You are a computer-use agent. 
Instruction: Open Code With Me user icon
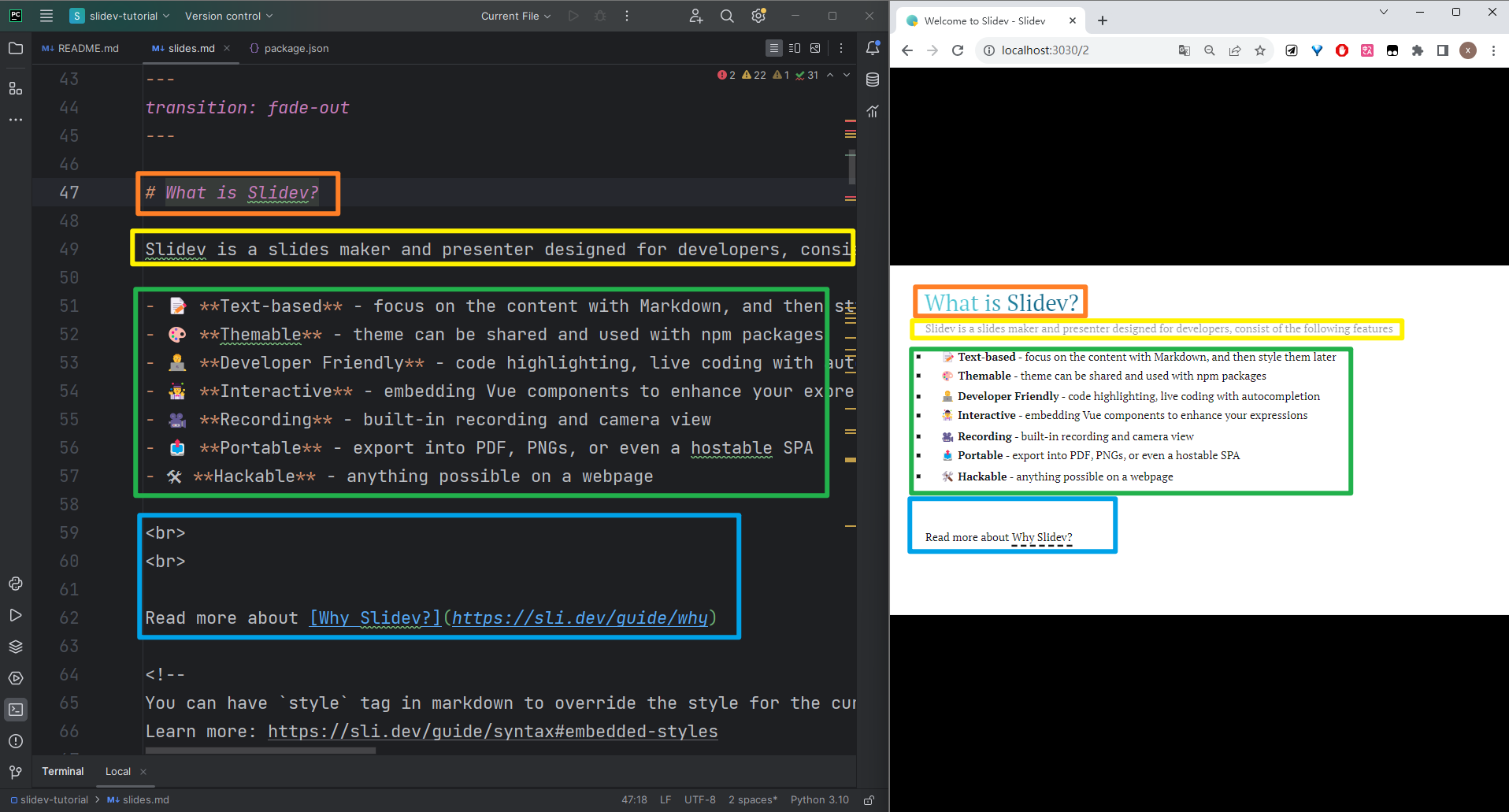pyautogui.click(x=695, y=16)
